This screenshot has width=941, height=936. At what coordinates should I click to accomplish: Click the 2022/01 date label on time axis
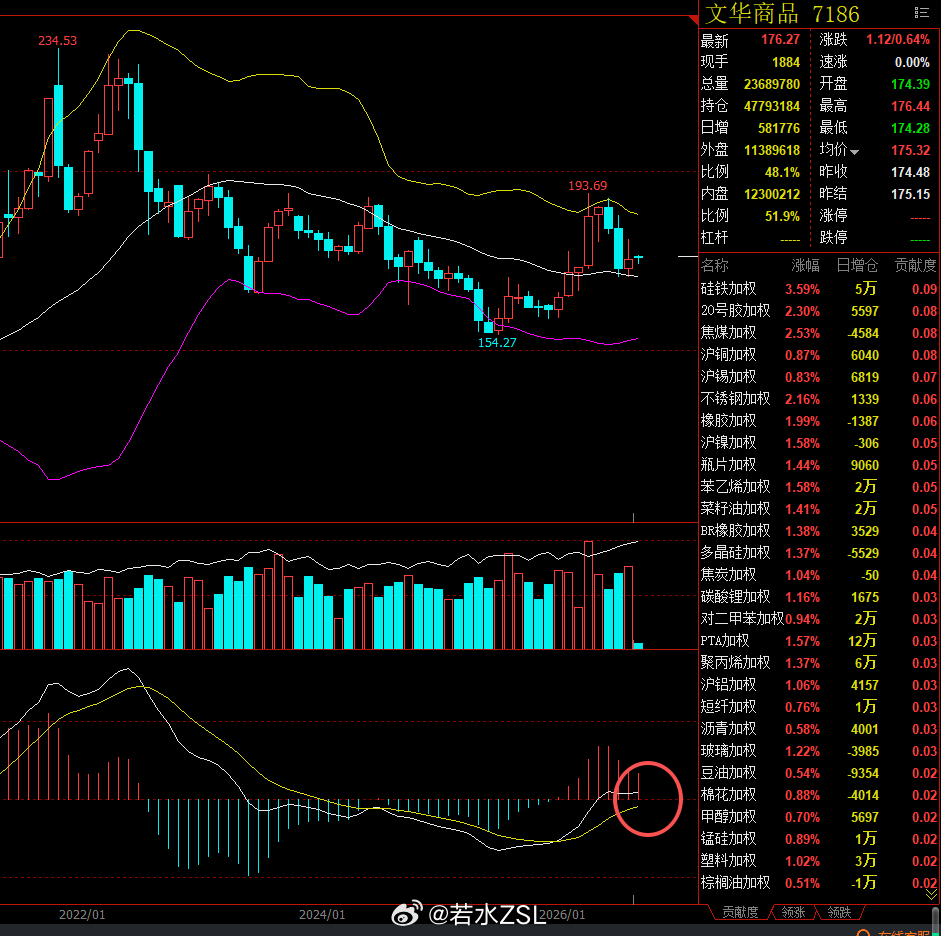click(82, 914)
